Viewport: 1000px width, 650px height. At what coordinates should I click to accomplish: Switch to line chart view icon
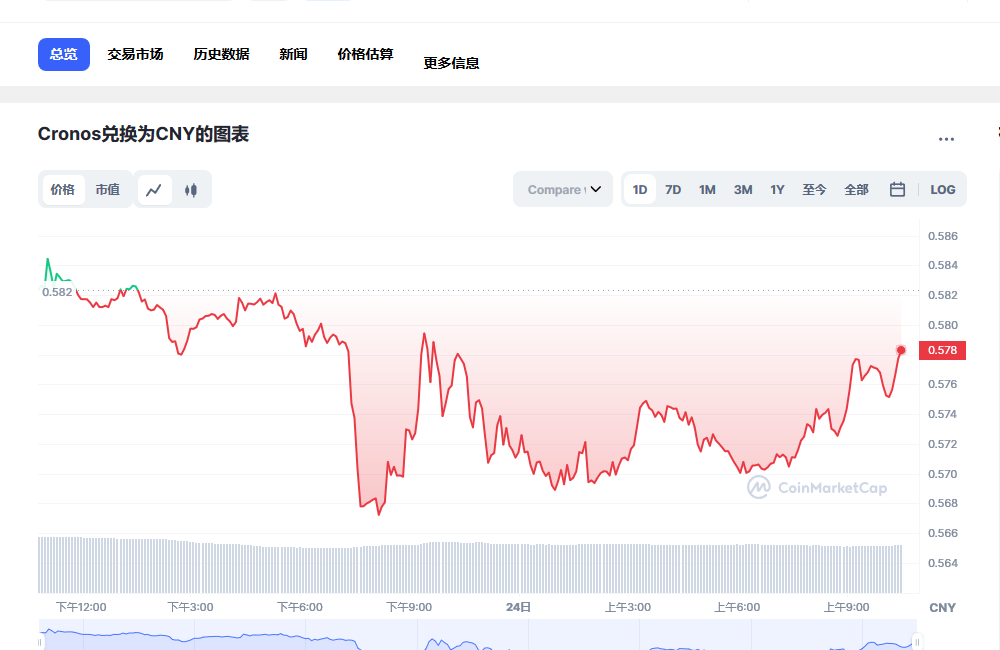pos(154,189)
